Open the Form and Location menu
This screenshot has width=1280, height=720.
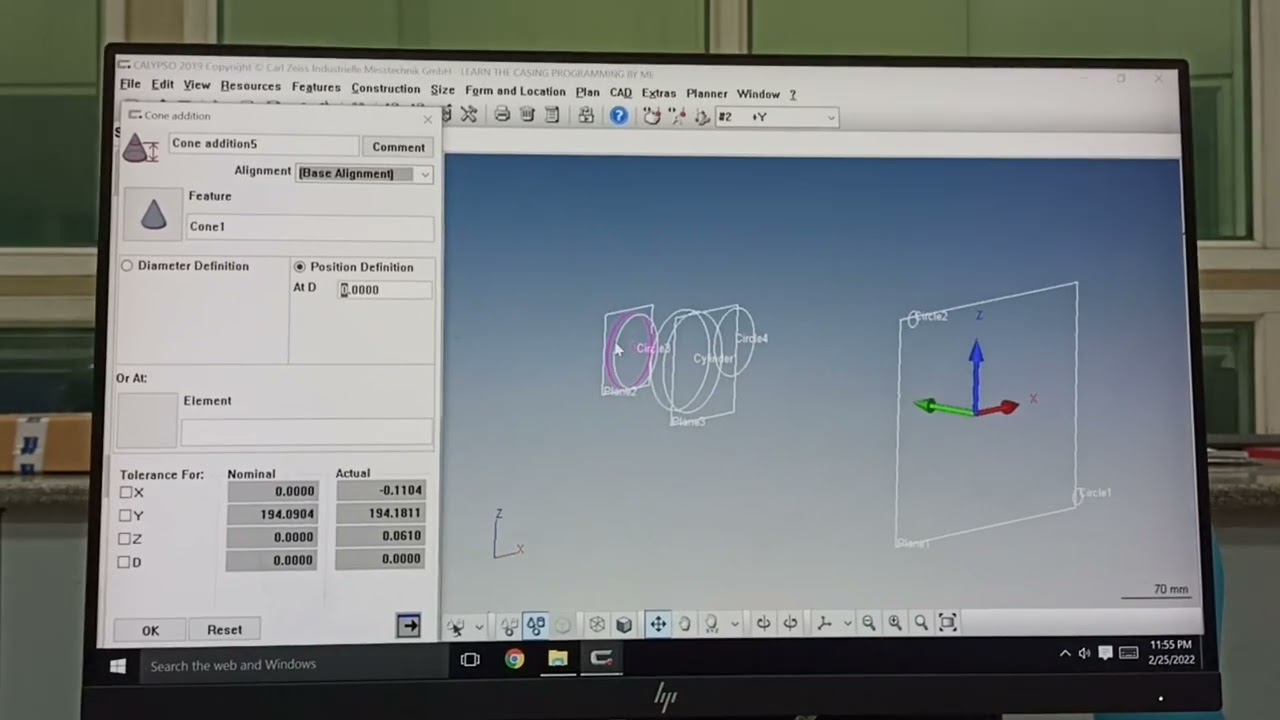515,91
